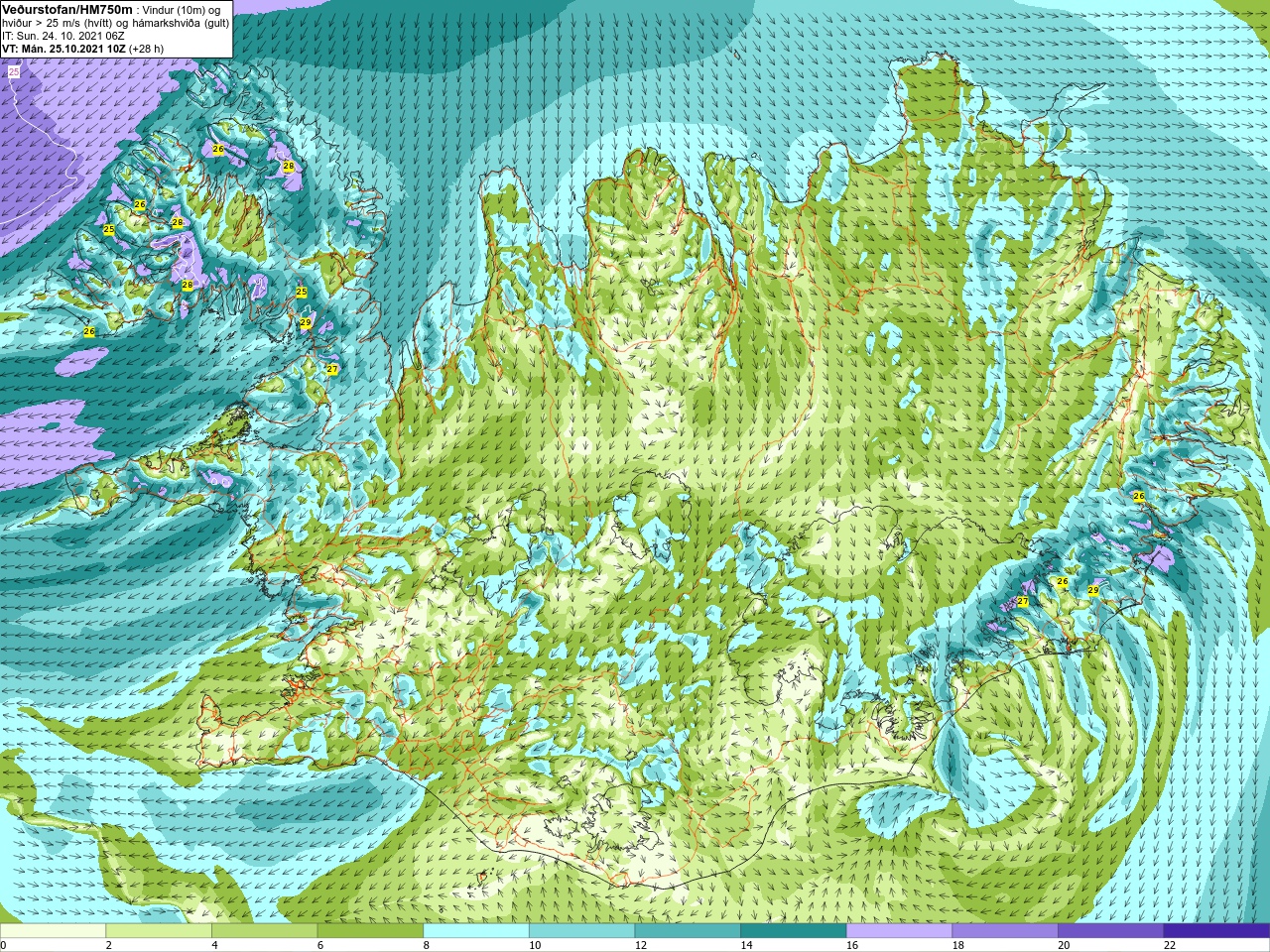Pick the light yellow-green 2–4 m/s legend swatch
The width and height of the screenshot is (1270, 952).
coord(159,931)
